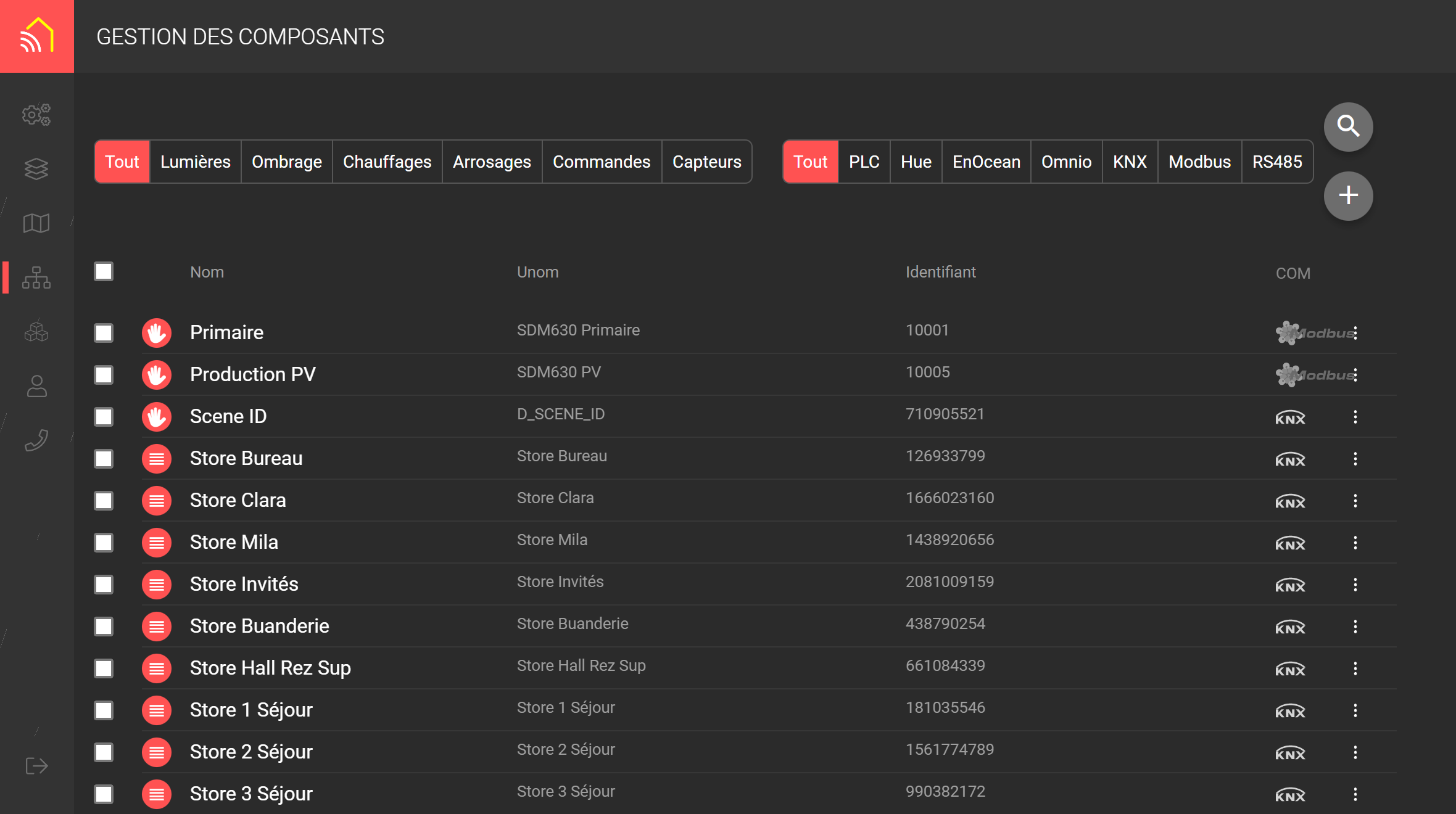Viewport: 1456px width, 814px height.
Task: Click the logout icon in sidebar
Action: [36, 766]
